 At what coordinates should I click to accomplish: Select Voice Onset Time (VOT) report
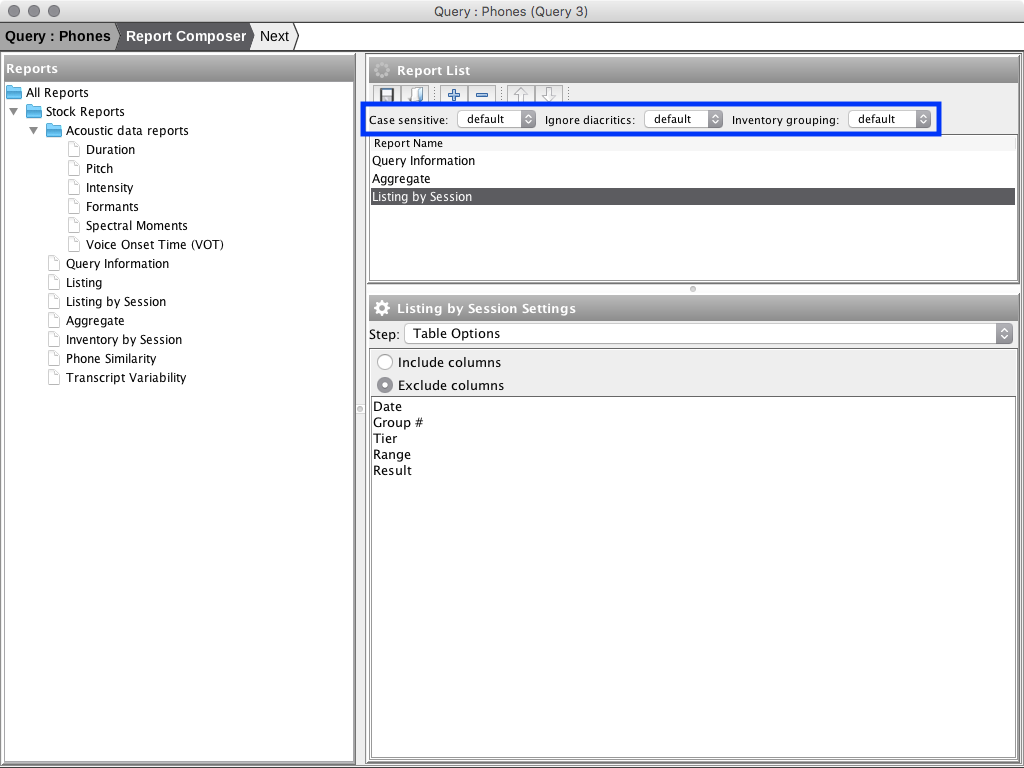pos(154,245)
